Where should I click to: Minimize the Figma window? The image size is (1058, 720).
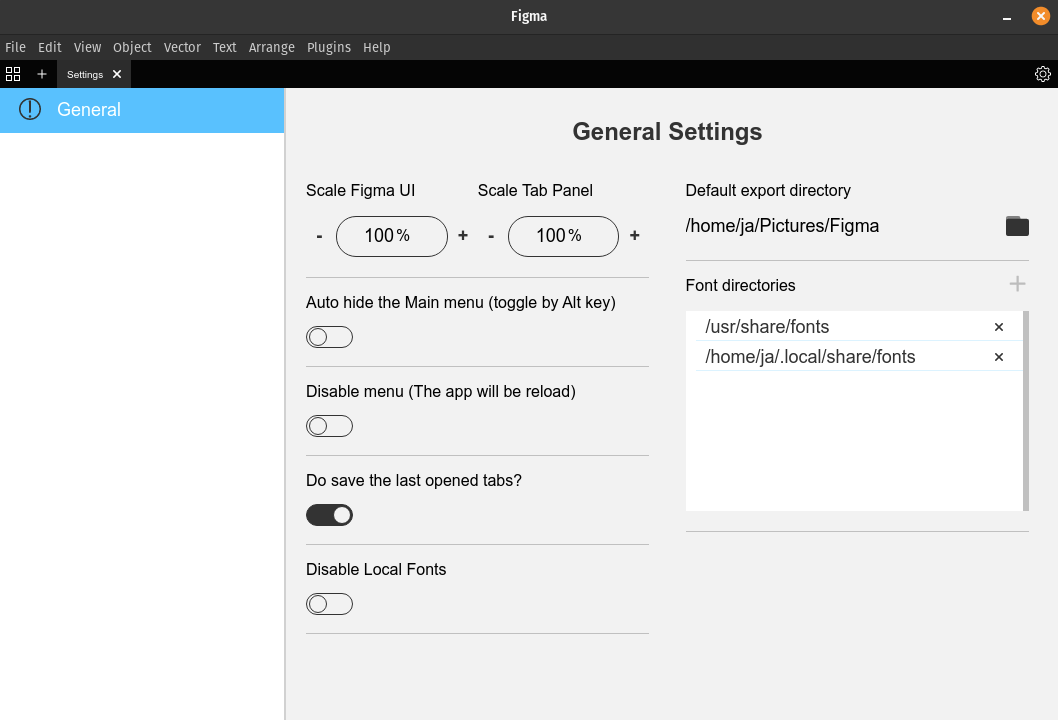click(1007, 17)
